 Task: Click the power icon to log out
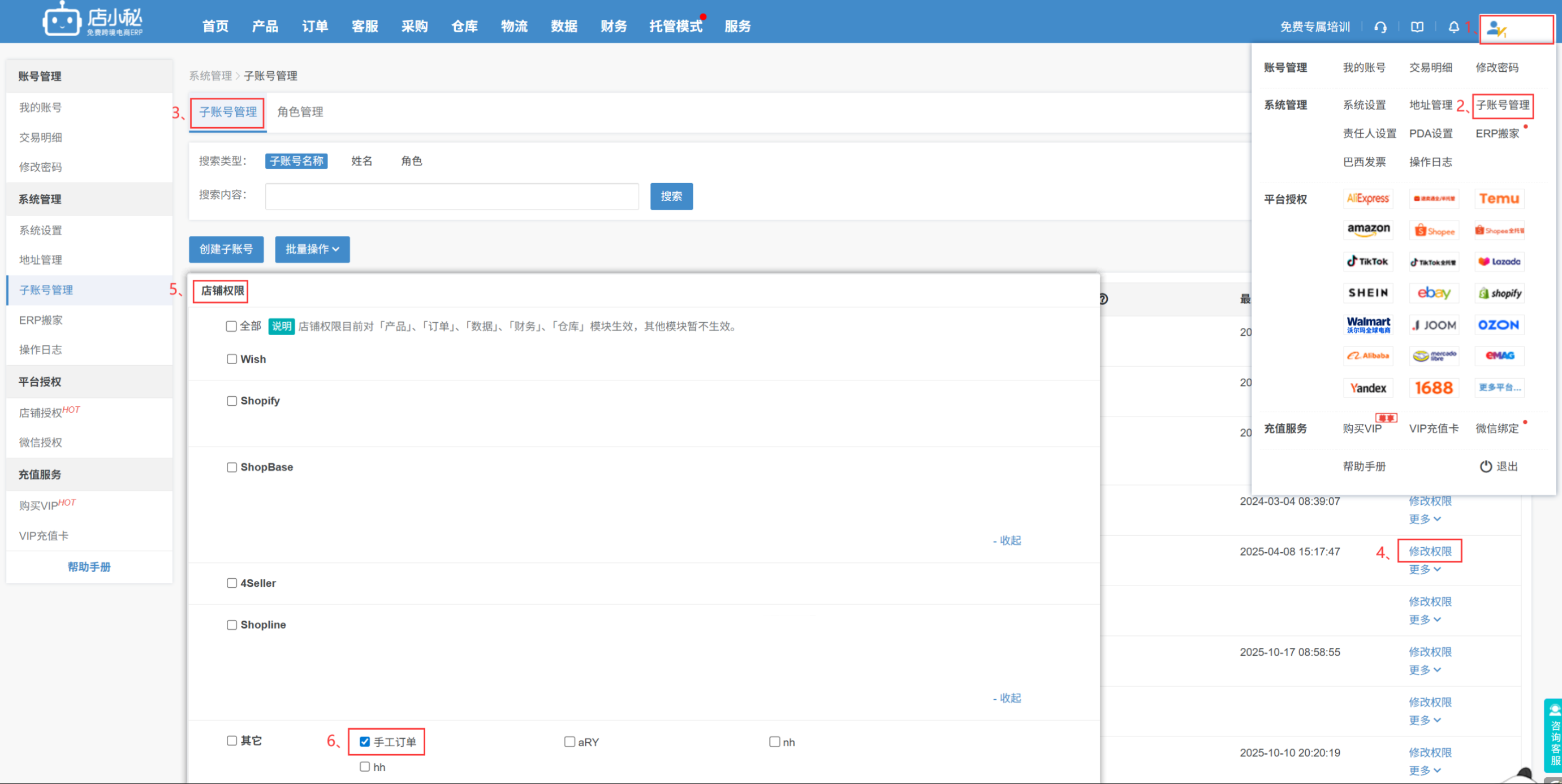pos(1486,466)
